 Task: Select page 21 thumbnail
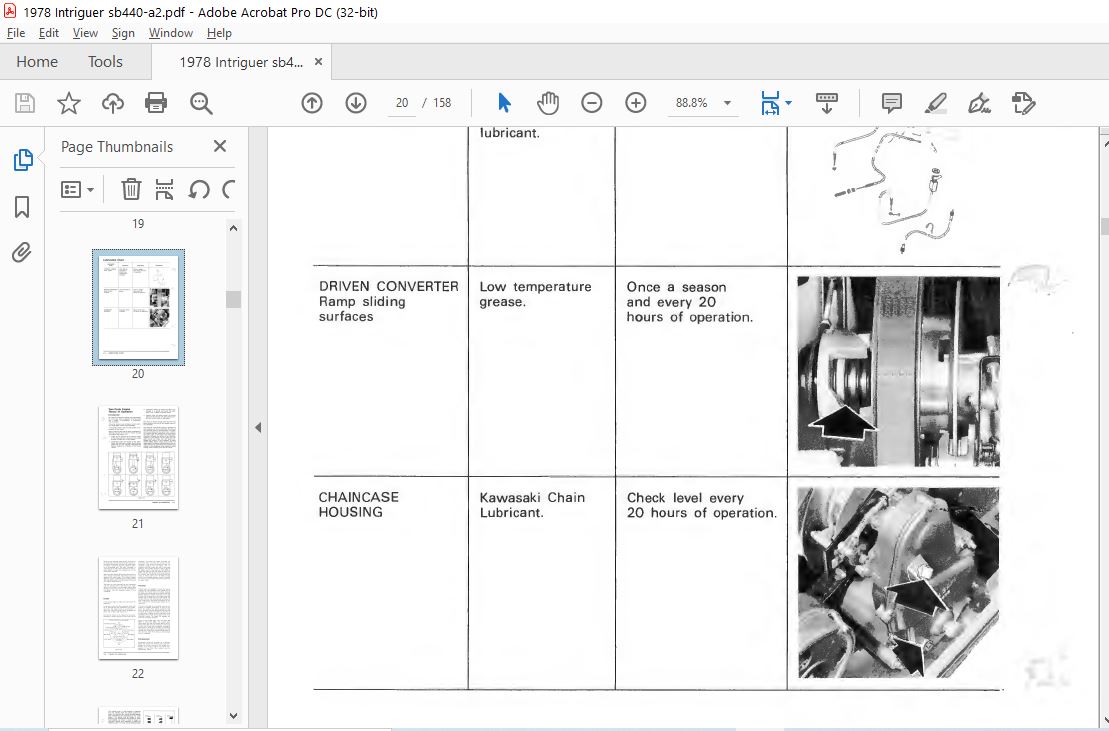tap(139, 457)
